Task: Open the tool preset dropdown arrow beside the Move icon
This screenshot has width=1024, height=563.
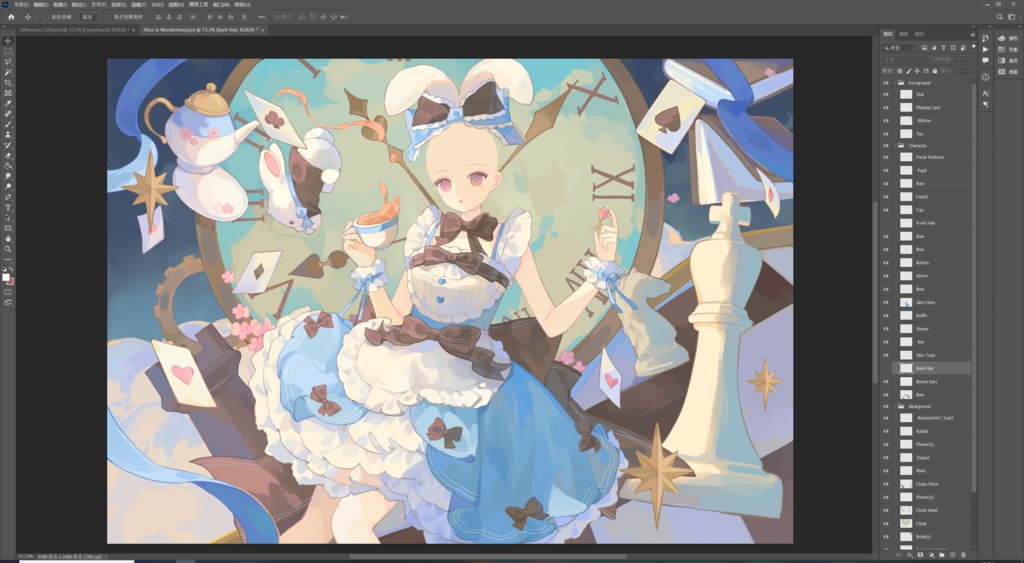Action: click(x=36, y=17)
